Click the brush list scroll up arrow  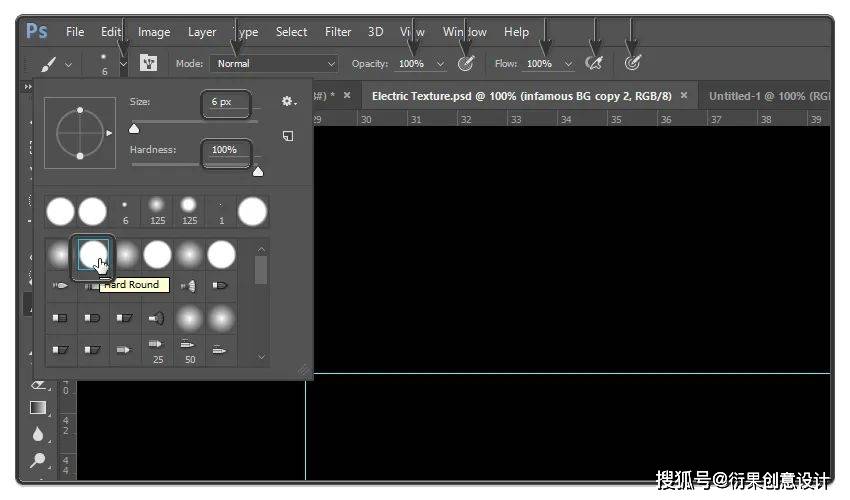(261, 249)
